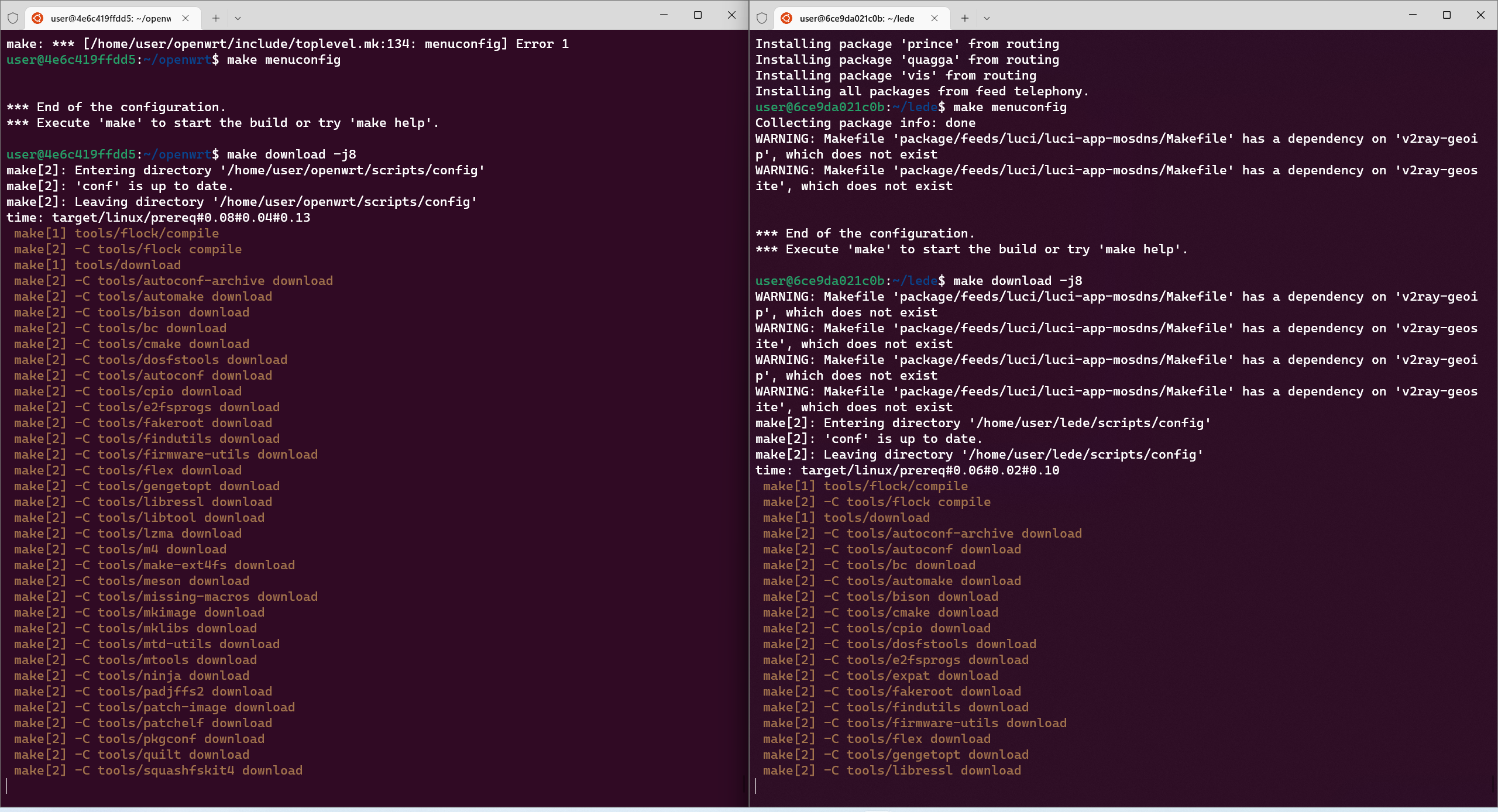The height and width of the screenshot is (812, 1498).
Task: Minimize the left openwrt terminal window
Action: [664, 15]
